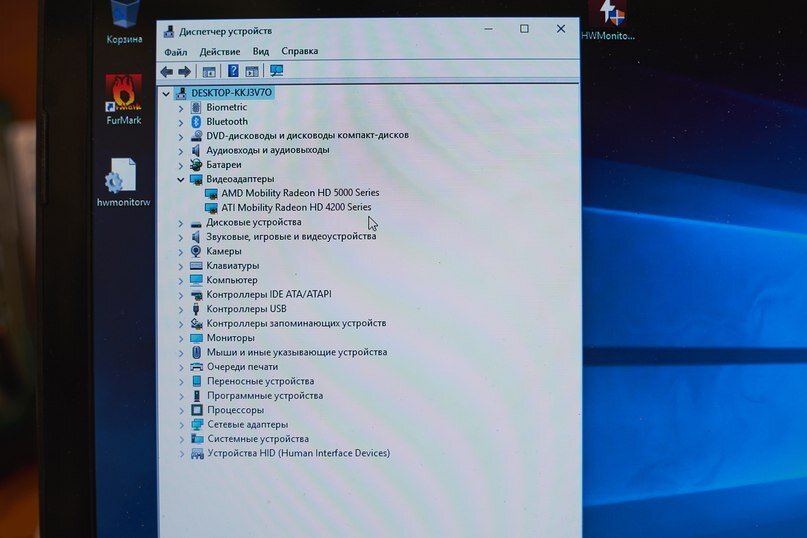This screenshot has height=538, width=807.
Task: Open the Справка menu
Action: click(300, 51)
